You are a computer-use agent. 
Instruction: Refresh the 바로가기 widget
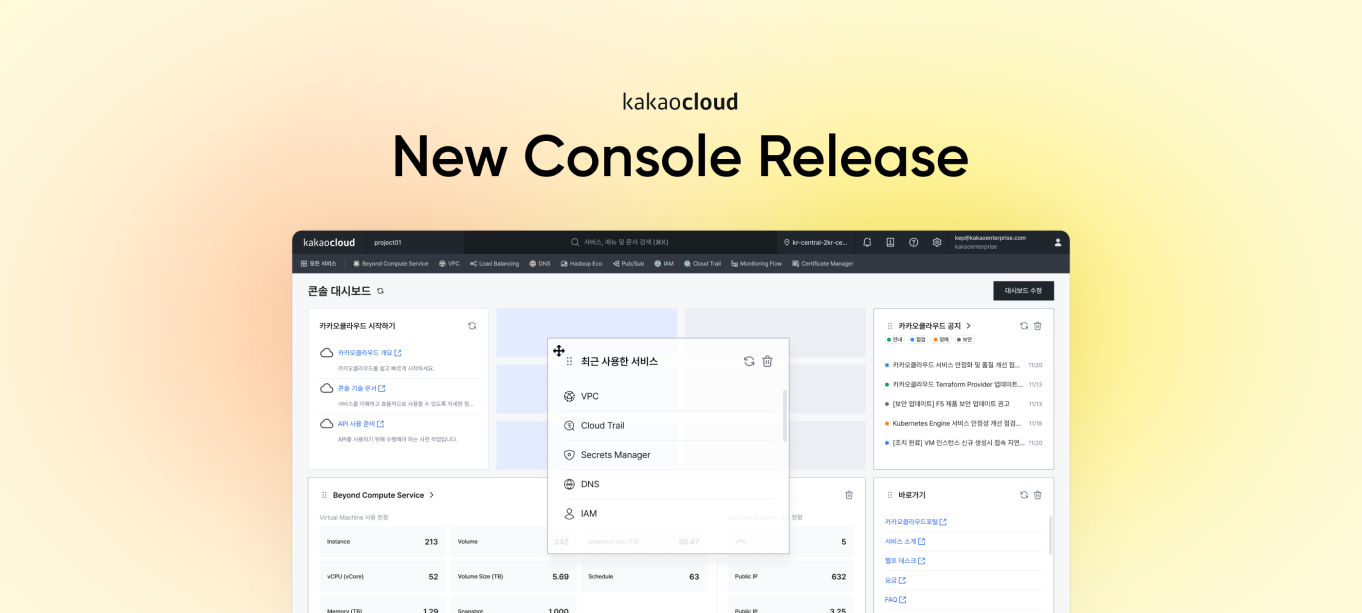pos(1024,495)
